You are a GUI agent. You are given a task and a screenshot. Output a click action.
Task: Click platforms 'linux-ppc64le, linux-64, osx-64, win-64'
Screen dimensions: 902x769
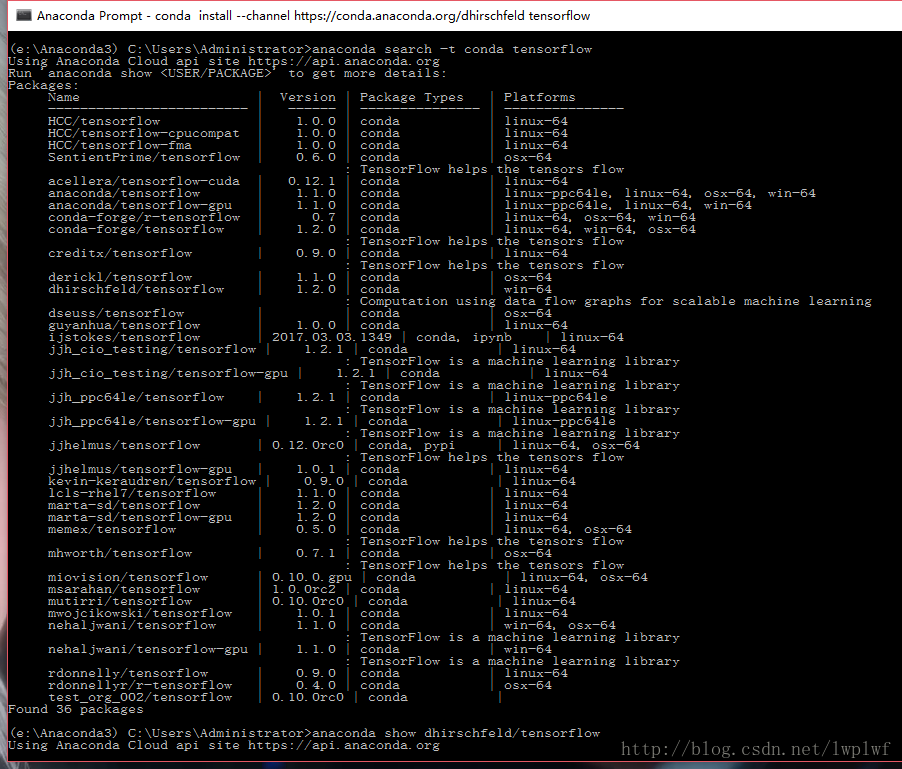(660, 193)
